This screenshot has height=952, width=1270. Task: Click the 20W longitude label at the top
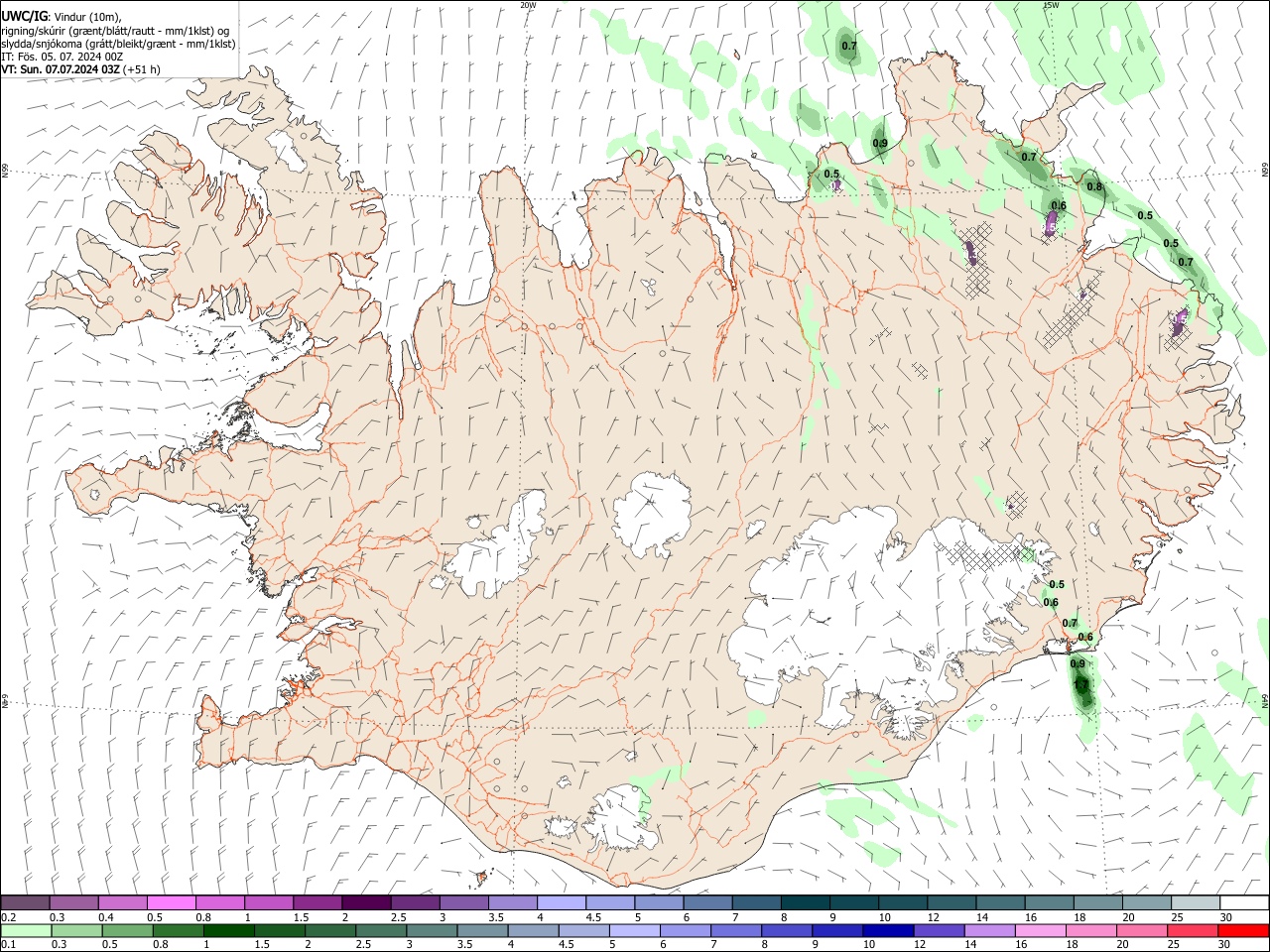coord(529,5)
